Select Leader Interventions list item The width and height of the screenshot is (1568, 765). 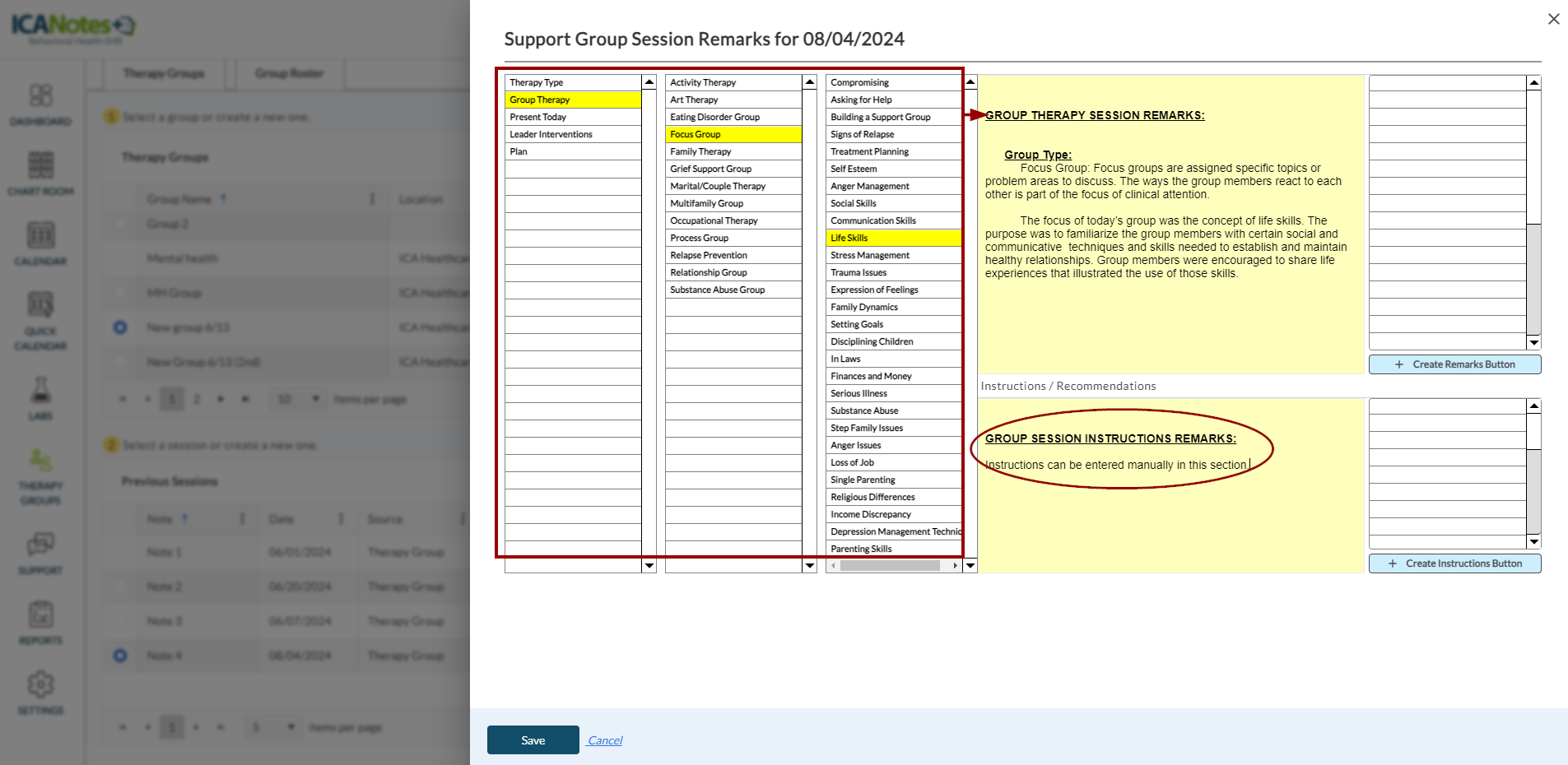[x=573, y=134]
